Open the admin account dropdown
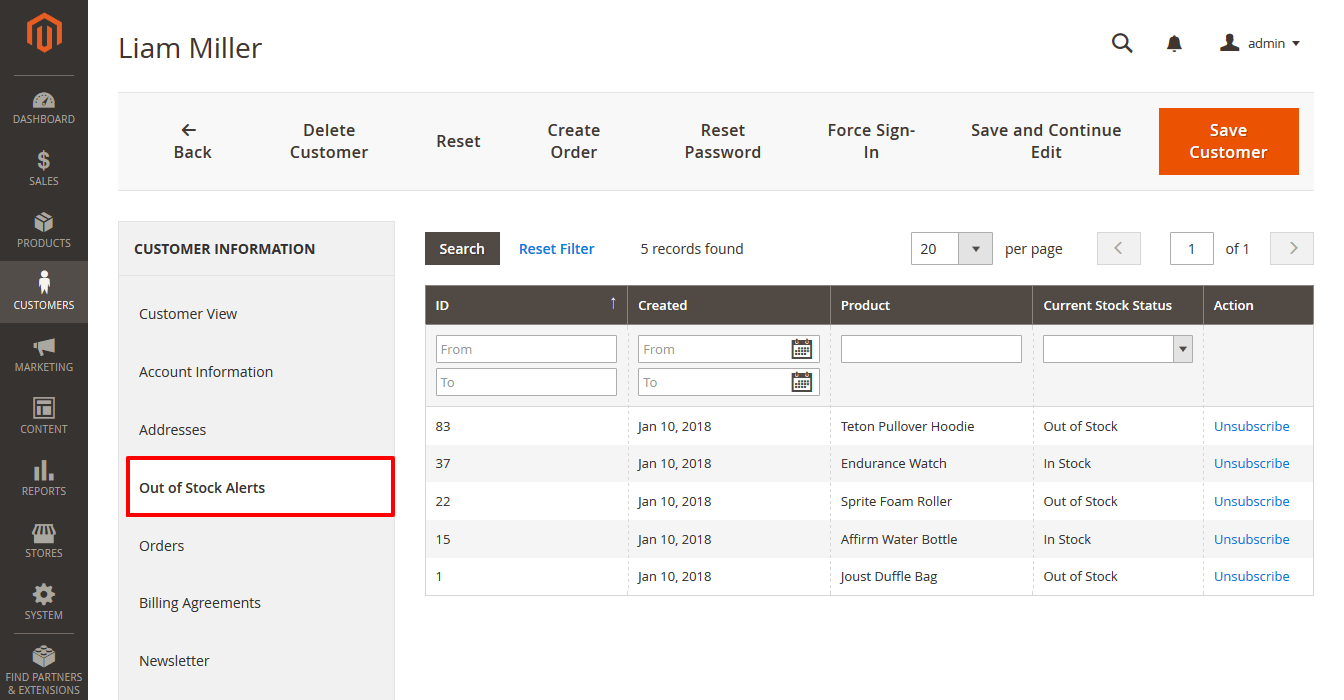The height and width of the screenshot is (700, 1344). point(1260,43)
